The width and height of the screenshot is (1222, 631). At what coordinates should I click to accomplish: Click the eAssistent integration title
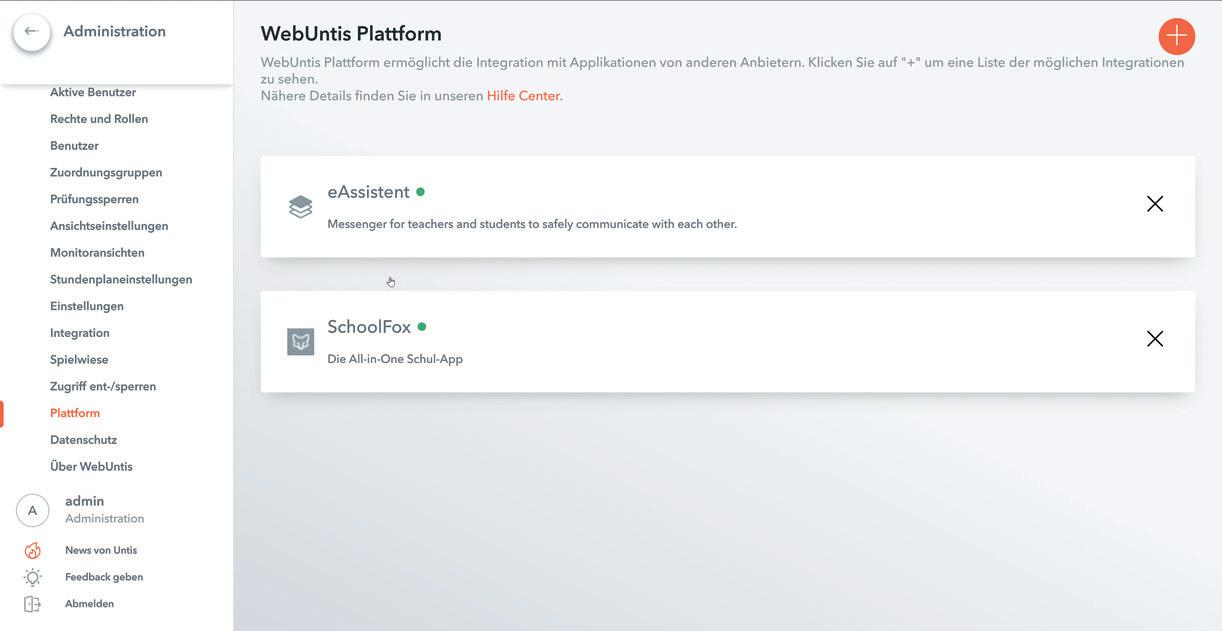(x=368, y=192)
